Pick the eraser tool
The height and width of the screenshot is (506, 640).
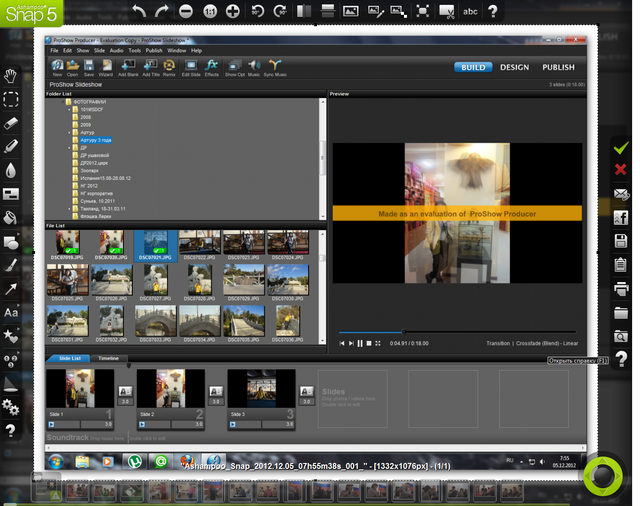[x=11, y=123]
